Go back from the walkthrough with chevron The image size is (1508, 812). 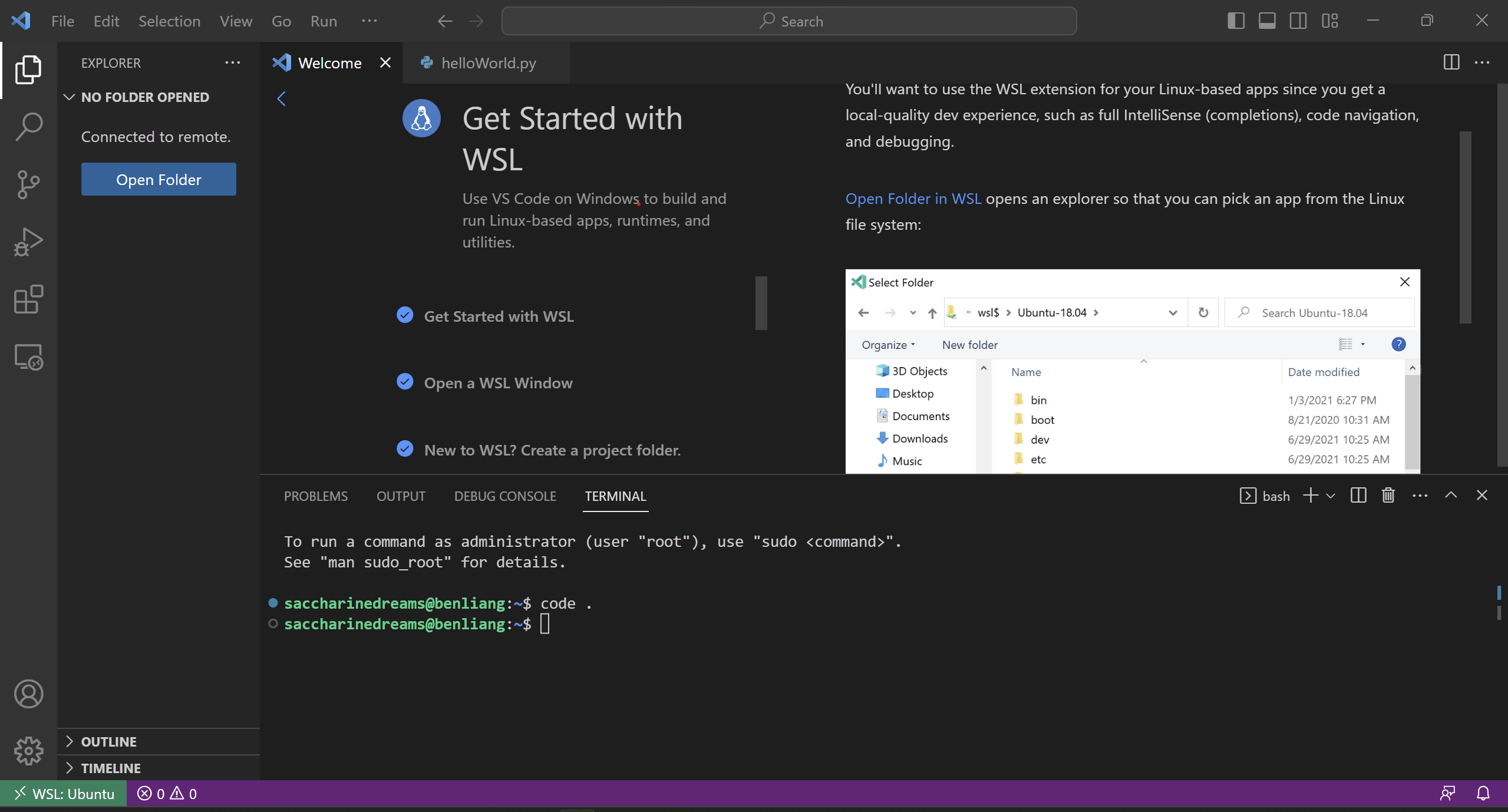282,98
